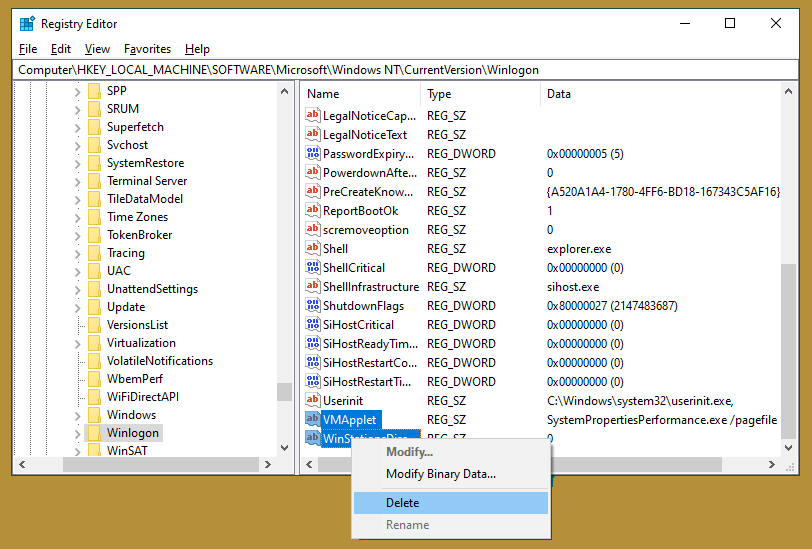Click the Shell string value icon
Viewport: 812px width, 549px height.
click(x=312, y=248)
